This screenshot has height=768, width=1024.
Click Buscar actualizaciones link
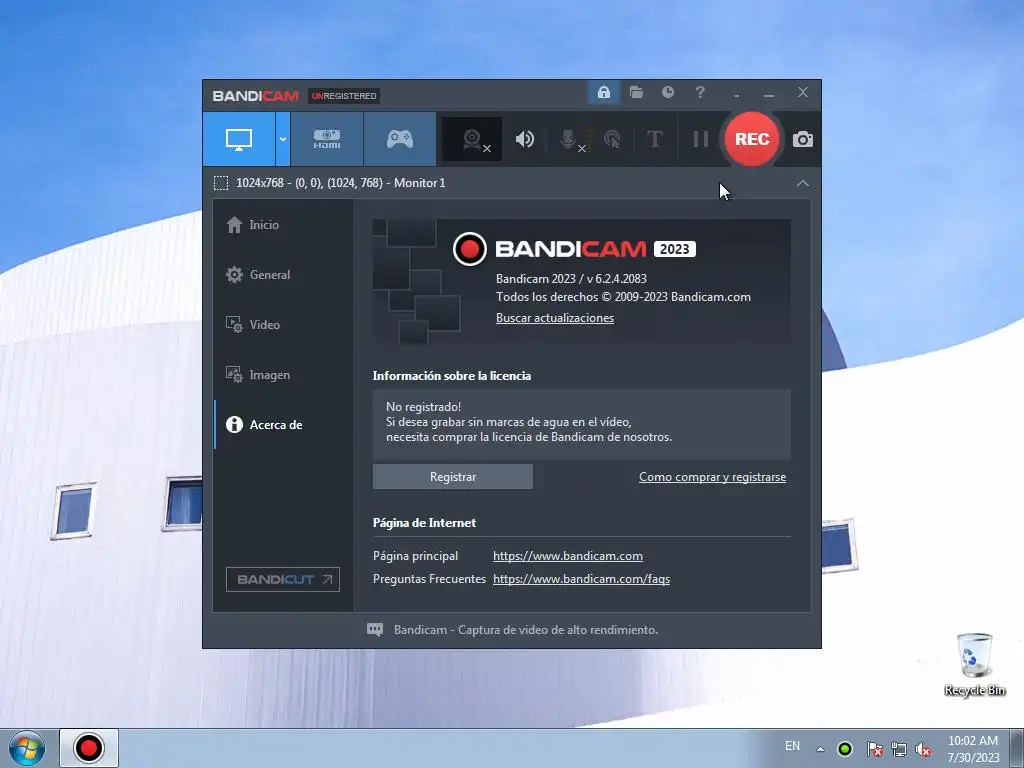point(554,318)
